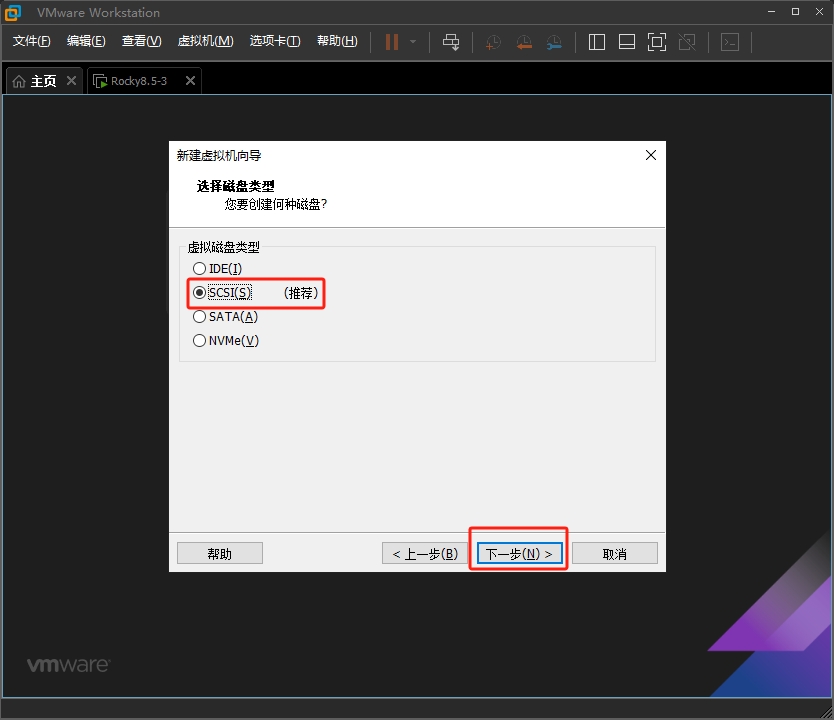The image size is (834, 720).
Task: Open the 帮助(H) menu
Action: pos(337,41)
